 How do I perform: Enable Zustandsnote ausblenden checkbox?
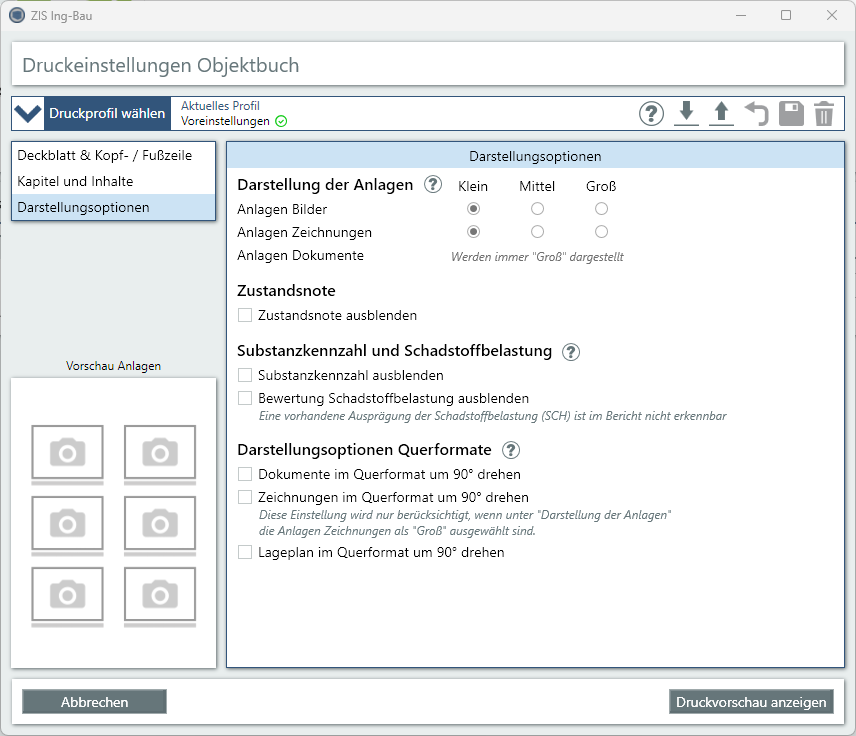pyautogui.click(x=245, y=316)
